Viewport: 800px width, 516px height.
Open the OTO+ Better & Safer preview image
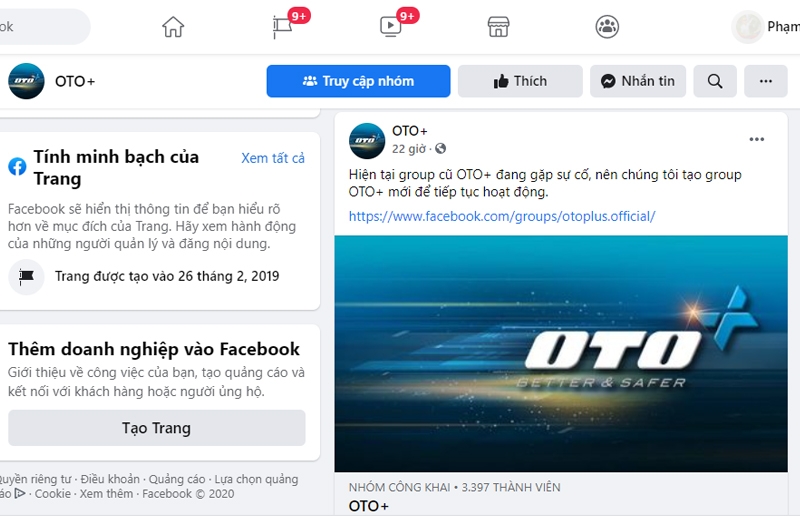point(561,353)
